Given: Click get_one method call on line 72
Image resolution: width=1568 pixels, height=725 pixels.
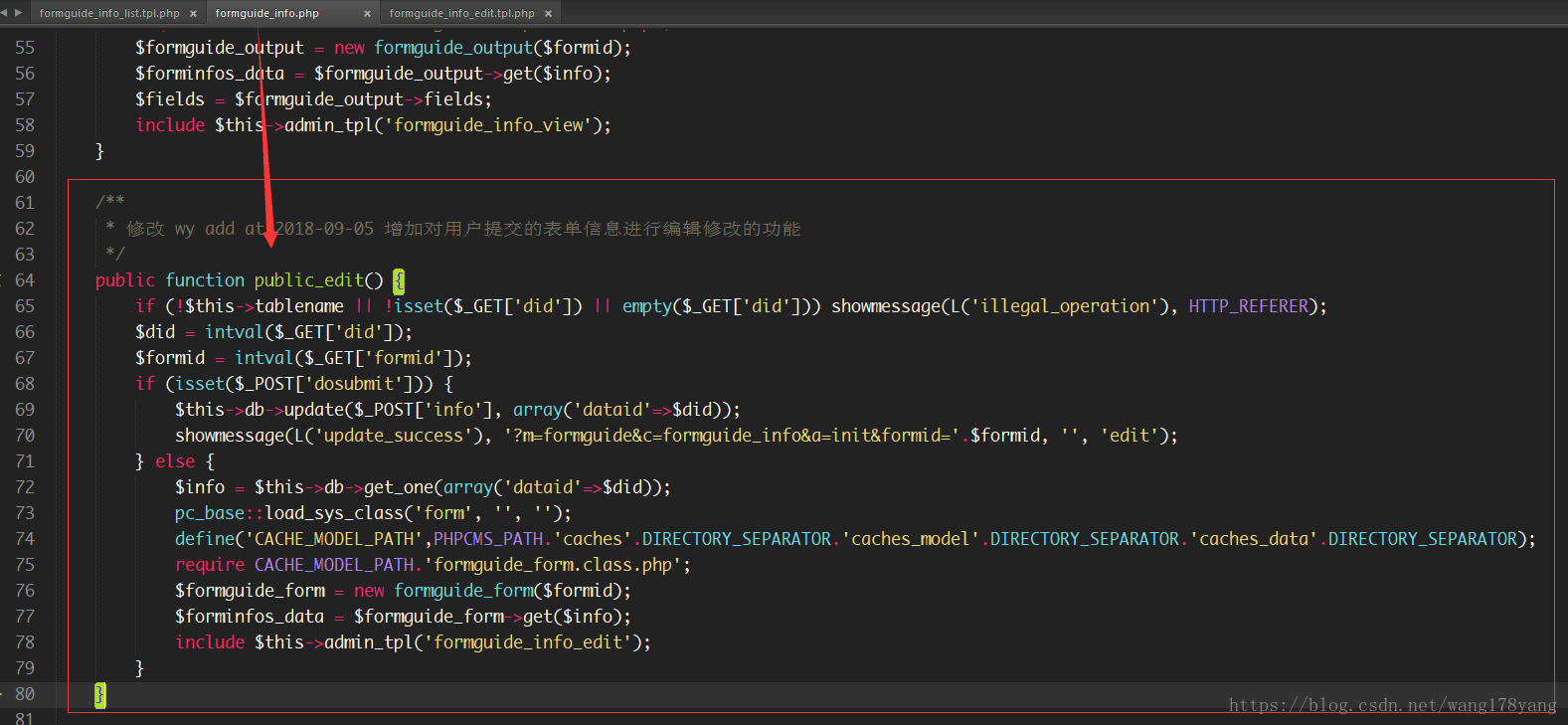Looking at the screenshot, I should coord(399,487).
